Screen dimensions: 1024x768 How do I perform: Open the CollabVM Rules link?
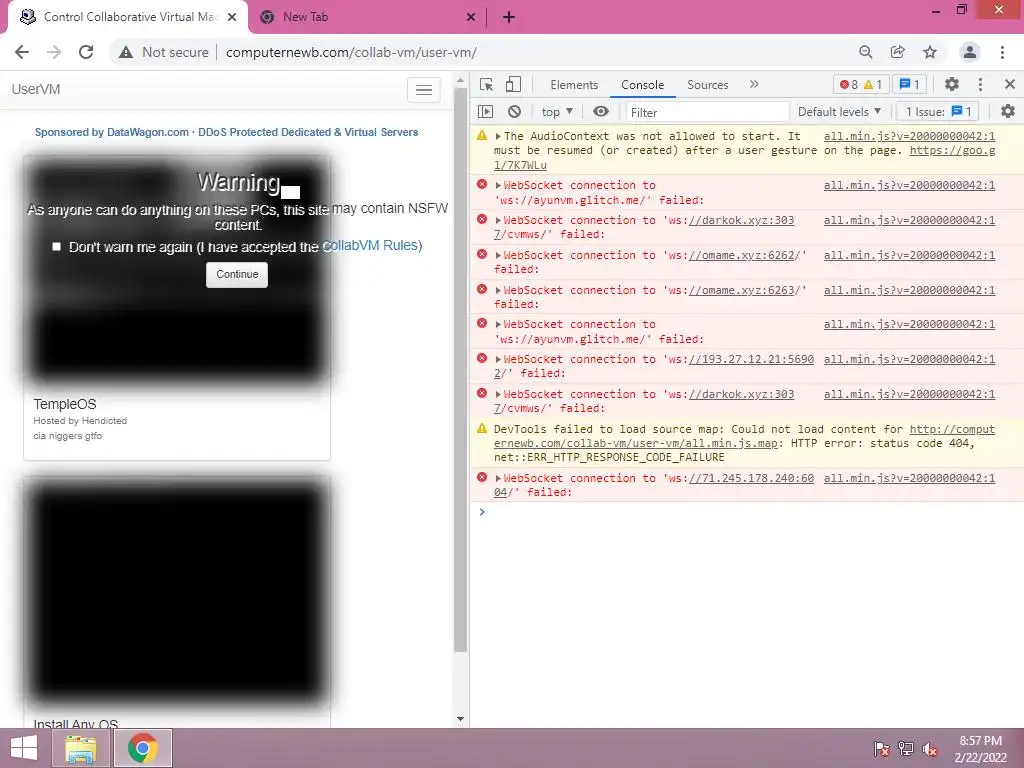pyautogui.click(x=370, y=246)
